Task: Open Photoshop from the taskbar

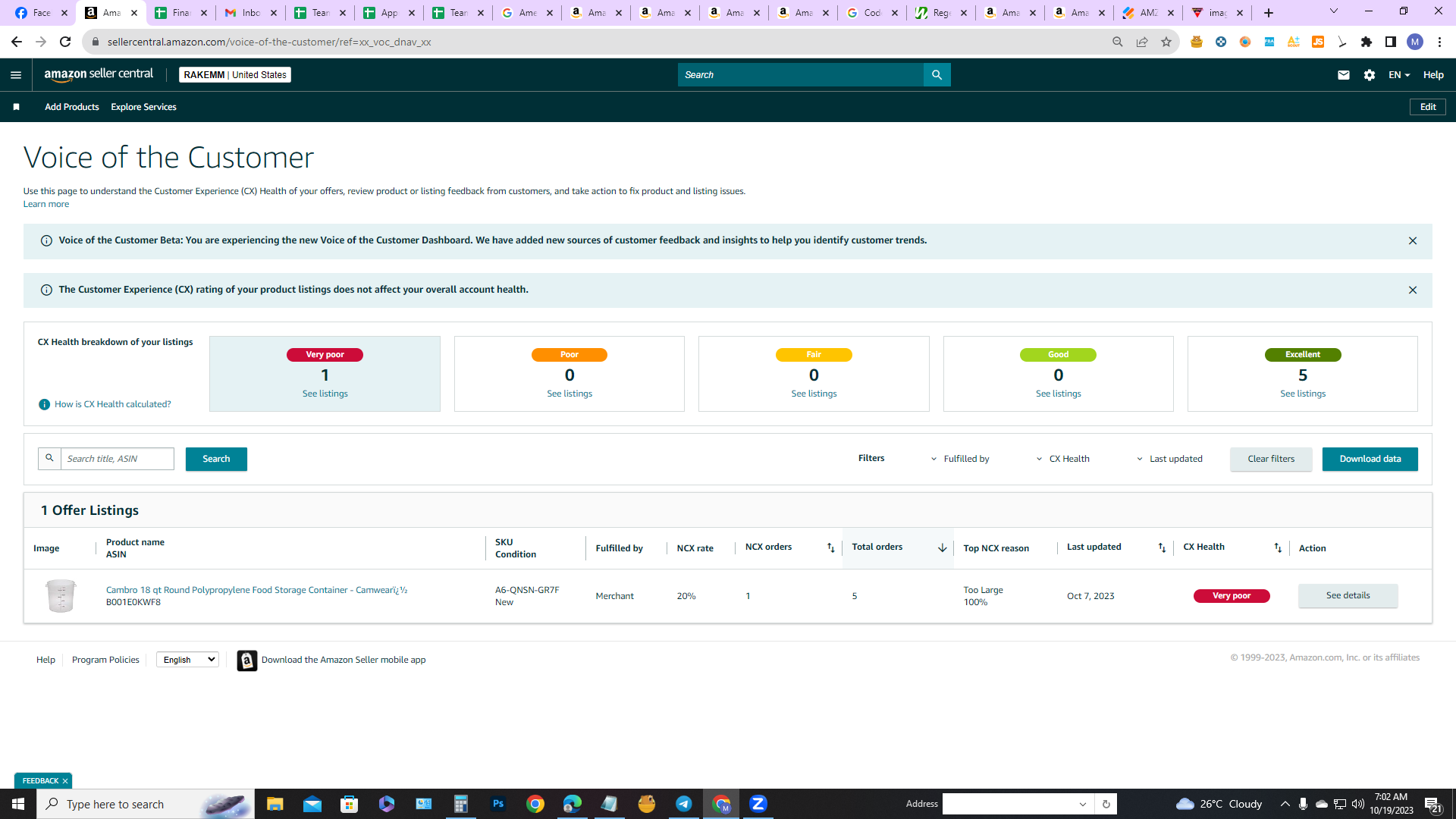Action: click(x=498, y=804)
